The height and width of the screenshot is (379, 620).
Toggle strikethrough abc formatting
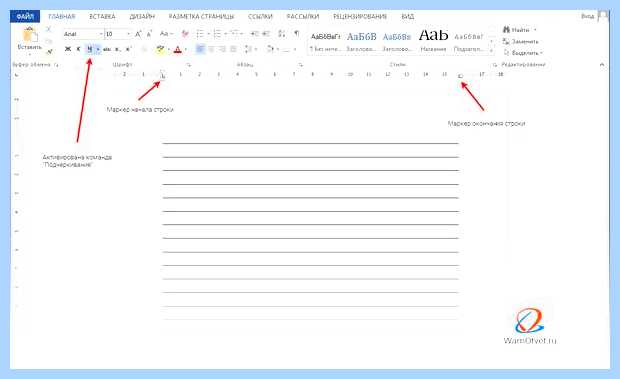[x=107, y=49]
